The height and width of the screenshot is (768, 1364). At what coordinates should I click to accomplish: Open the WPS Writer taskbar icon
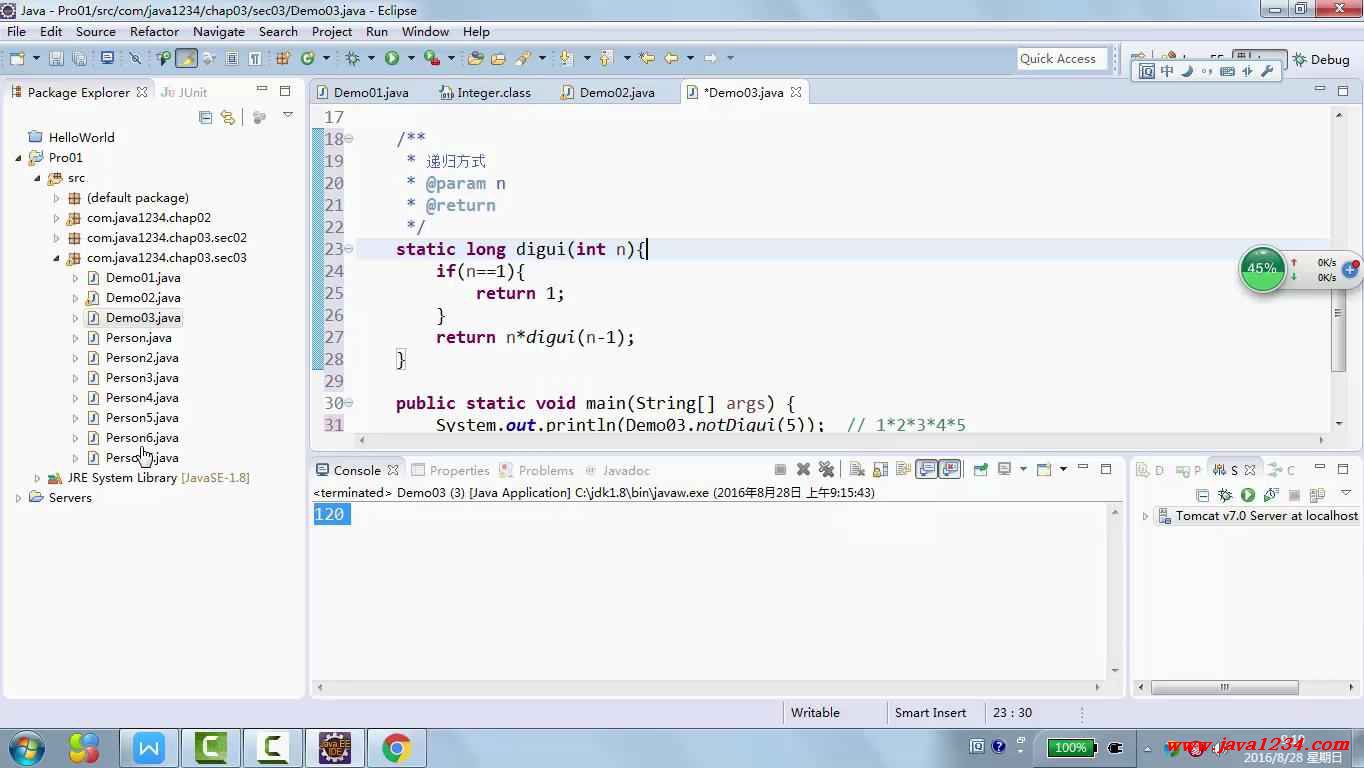click(x=149, y=747)
